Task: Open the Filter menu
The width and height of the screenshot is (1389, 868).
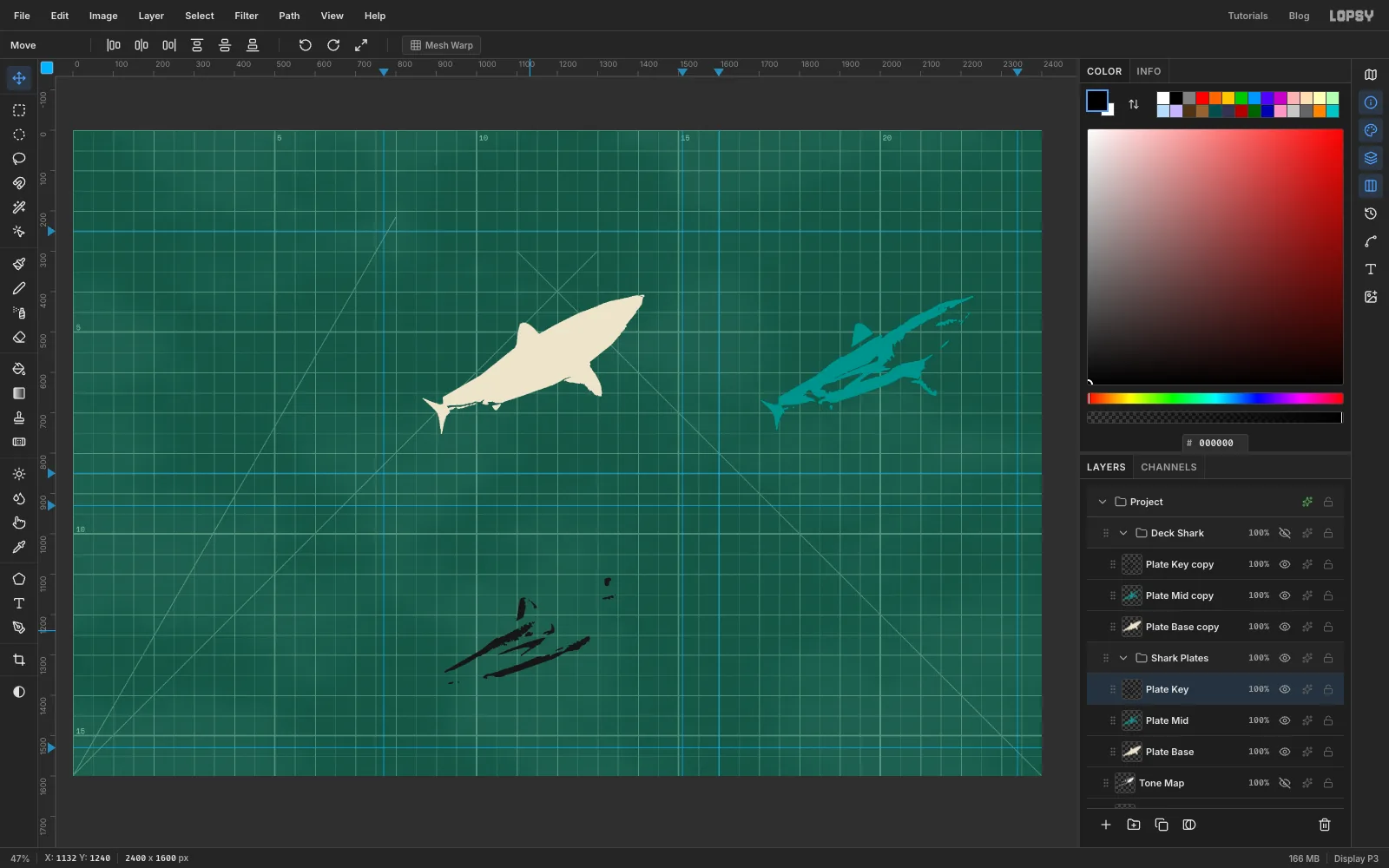Action: (247, 16)
